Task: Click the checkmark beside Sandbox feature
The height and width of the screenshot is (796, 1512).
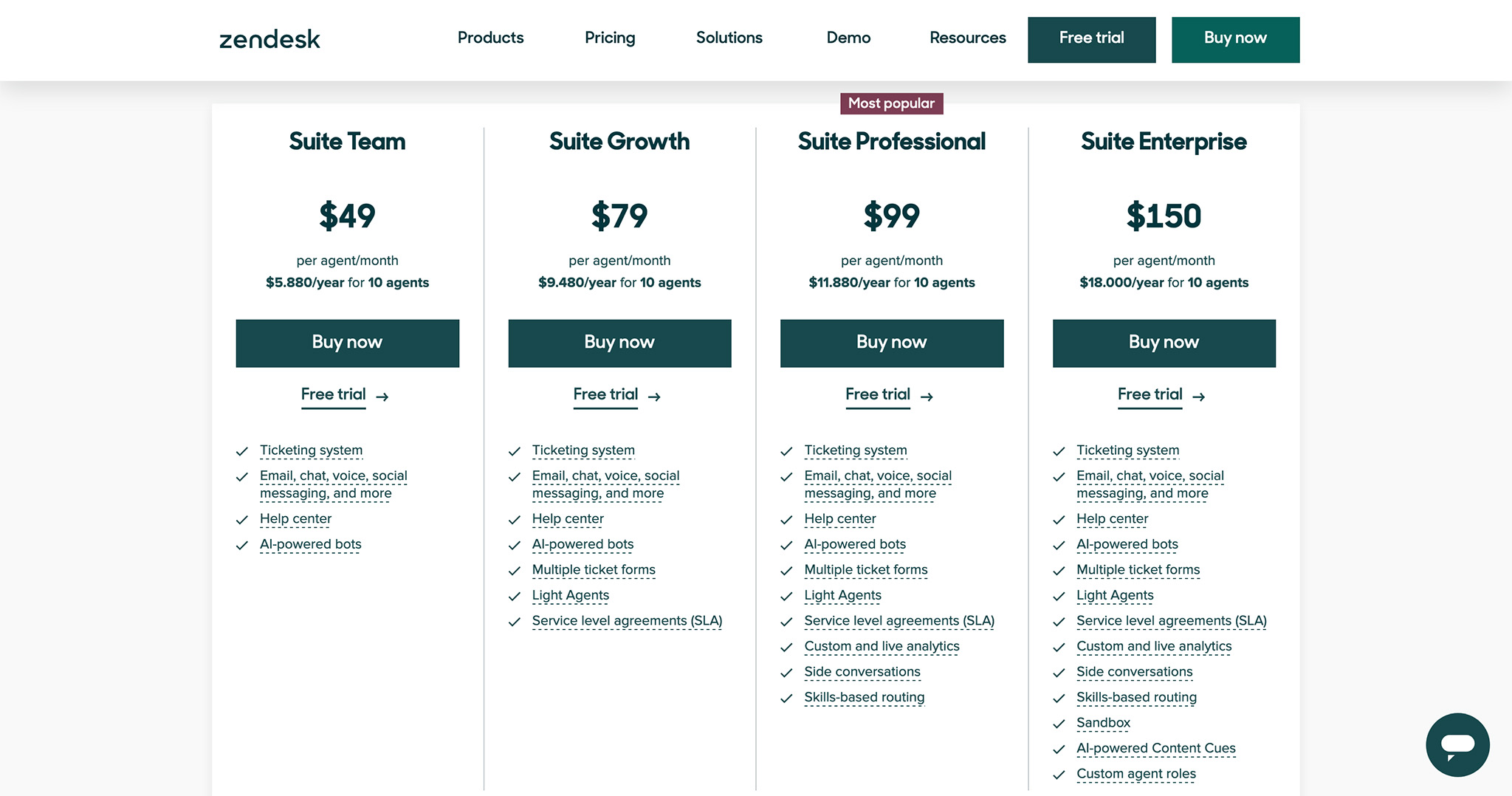Action: click(x=1059, y=723)
